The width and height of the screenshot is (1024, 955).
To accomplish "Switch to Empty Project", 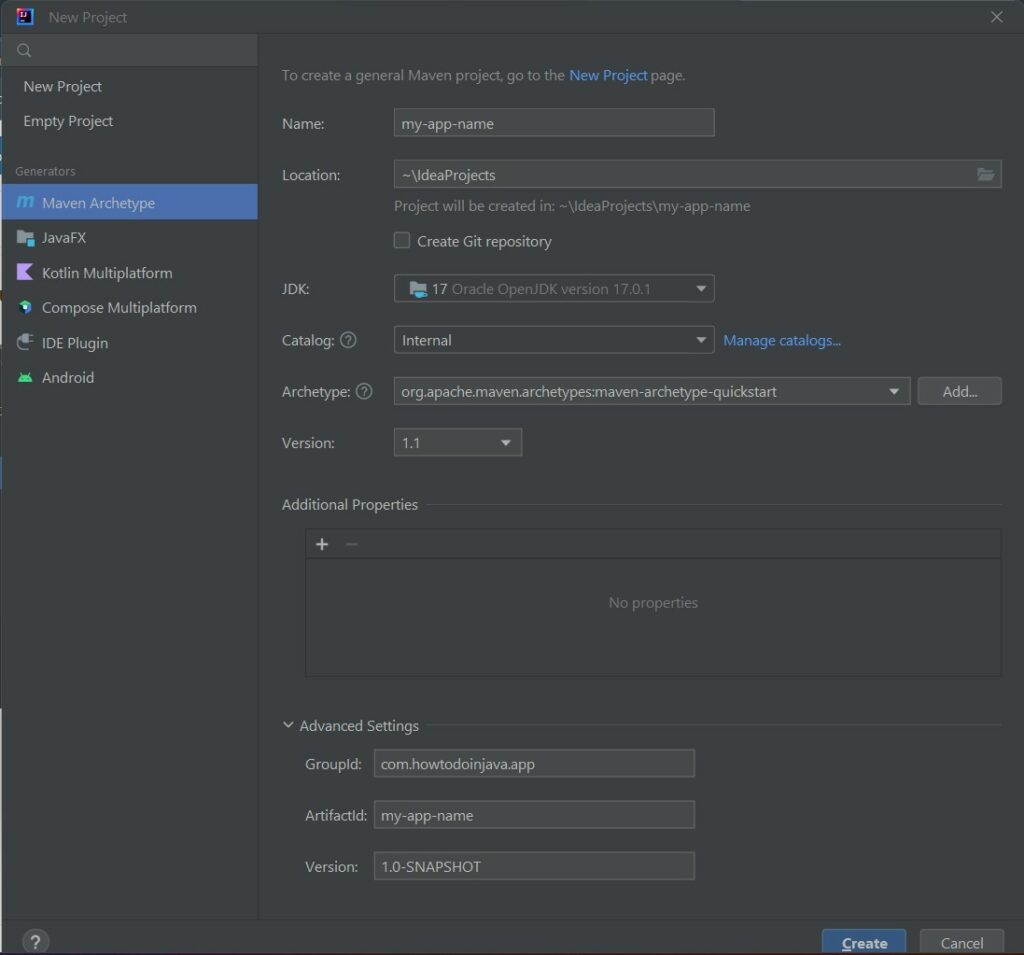I will (68, 120).
